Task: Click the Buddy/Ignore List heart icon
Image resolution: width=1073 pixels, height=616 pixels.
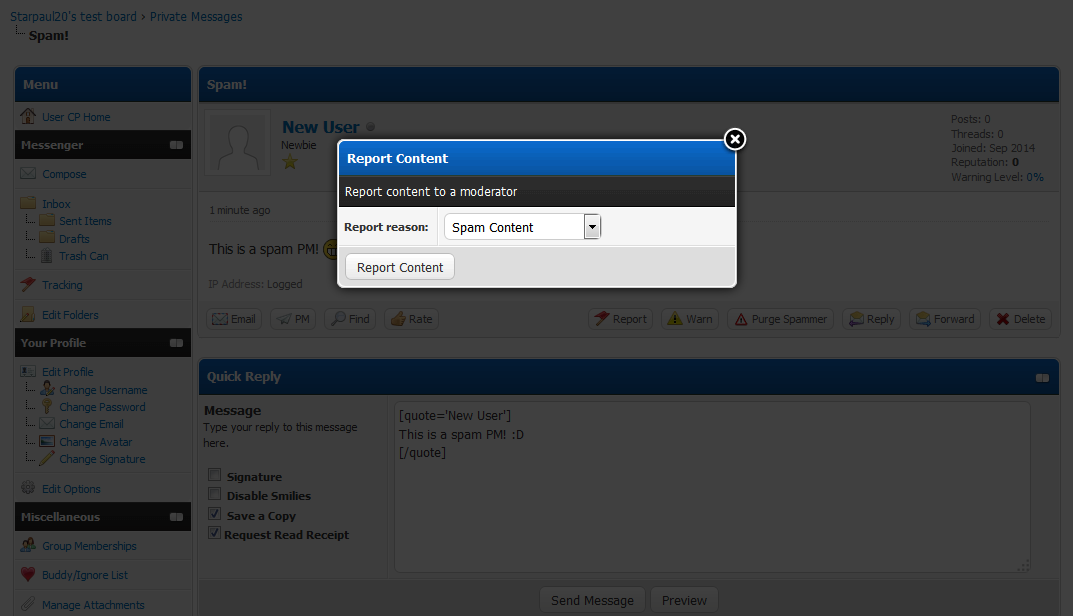Action: click(28, 574)
